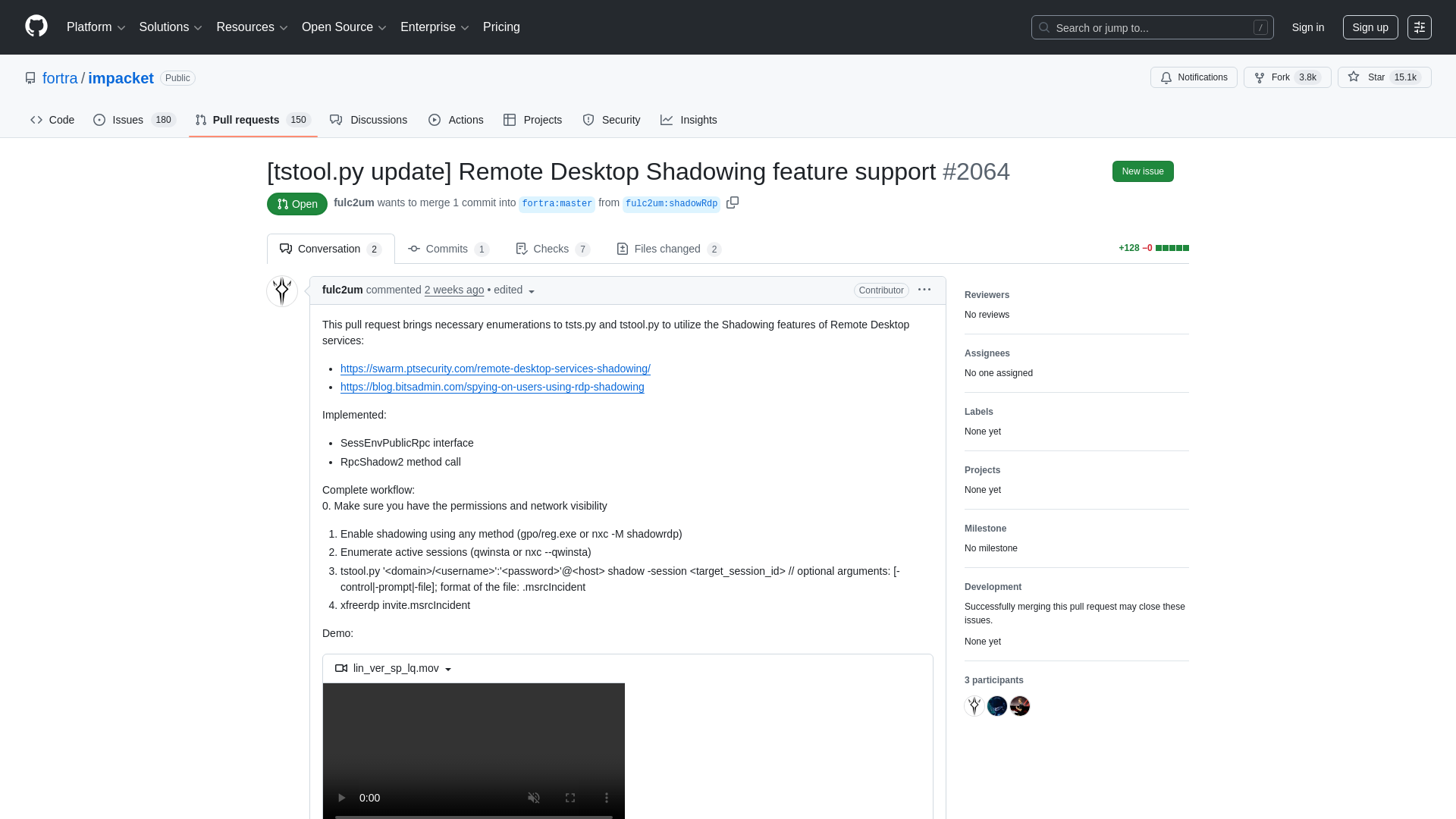Image resolution: width=1456 pixels, height=819 pixels.
Task: Play the demo video
Action: (340, 798)
